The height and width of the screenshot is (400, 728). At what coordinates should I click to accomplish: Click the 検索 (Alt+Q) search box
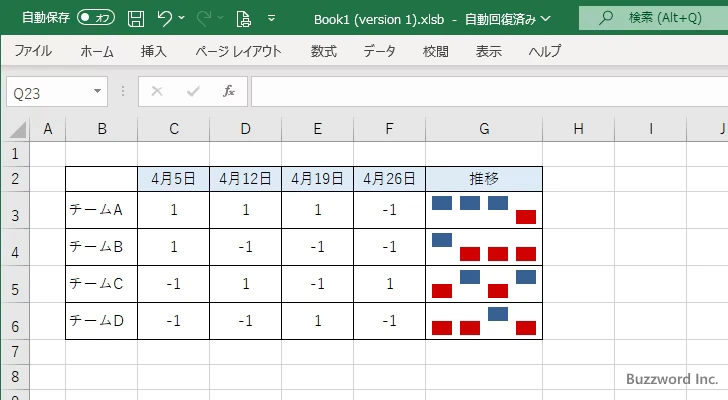(653, 18)
